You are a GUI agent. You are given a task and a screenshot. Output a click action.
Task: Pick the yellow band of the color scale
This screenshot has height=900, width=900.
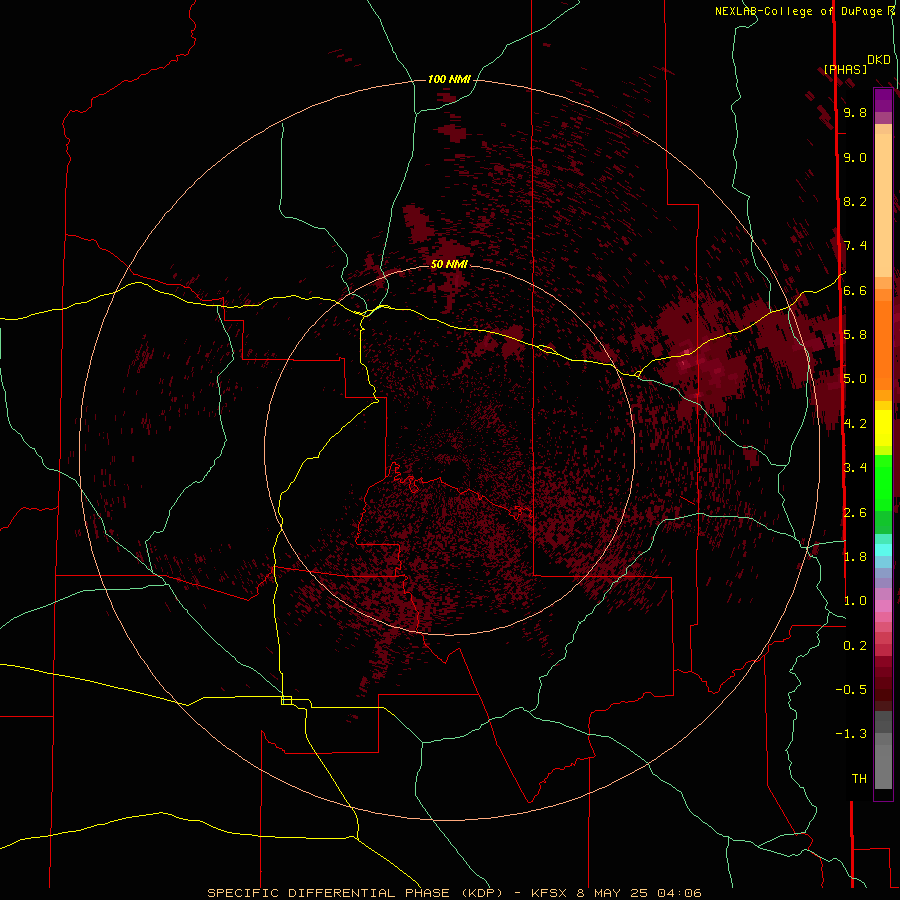tap(883, 428)
